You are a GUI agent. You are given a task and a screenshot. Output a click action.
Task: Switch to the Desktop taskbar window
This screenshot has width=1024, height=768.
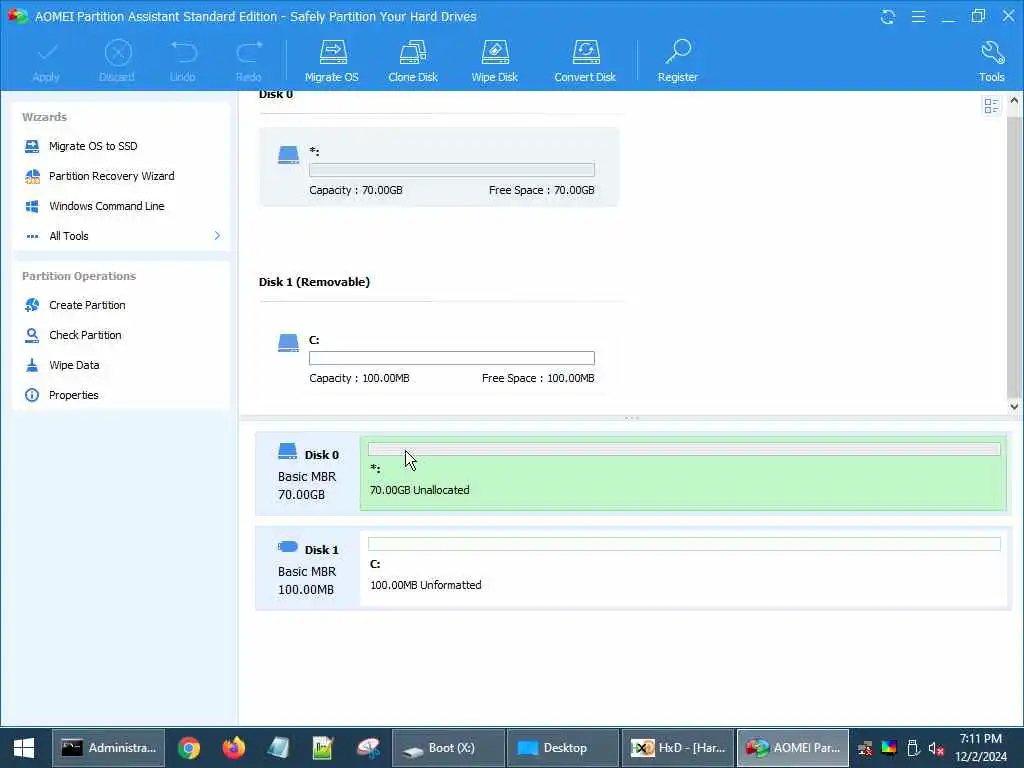[563, 748]
